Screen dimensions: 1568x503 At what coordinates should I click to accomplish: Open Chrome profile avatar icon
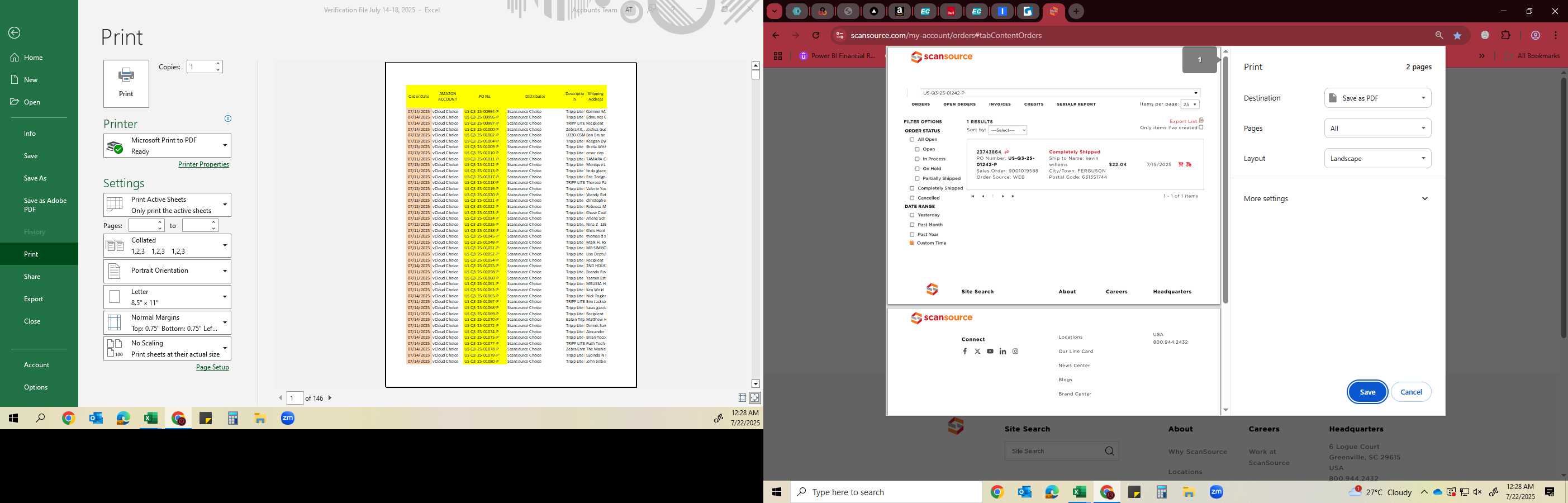(x=1536, y=35)
